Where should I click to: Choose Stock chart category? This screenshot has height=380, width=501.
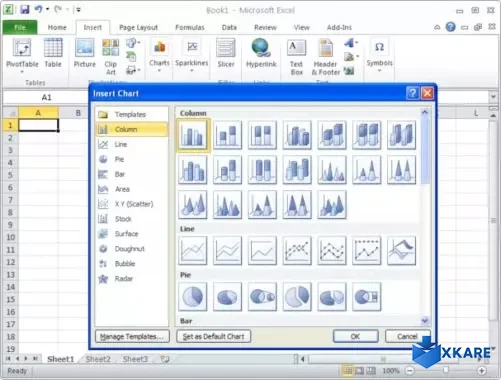132,219
